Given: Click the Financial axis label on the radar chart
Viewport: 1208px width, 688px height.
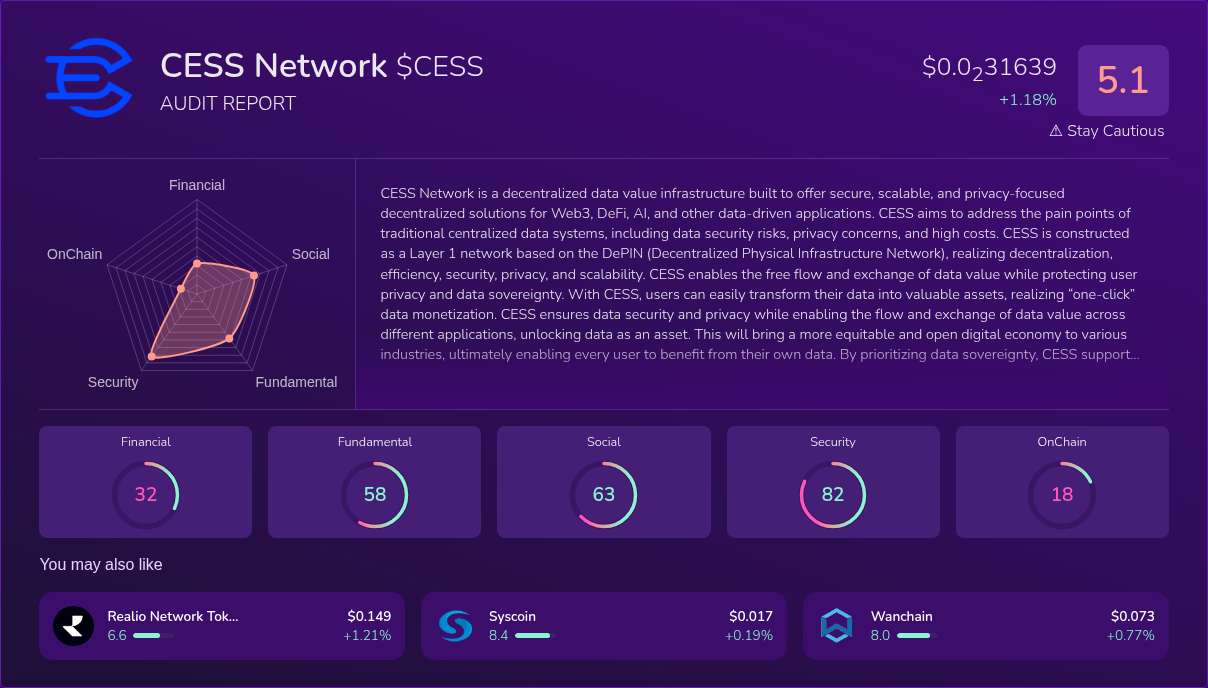Looking at the screenshot, I should pos(196,185).
